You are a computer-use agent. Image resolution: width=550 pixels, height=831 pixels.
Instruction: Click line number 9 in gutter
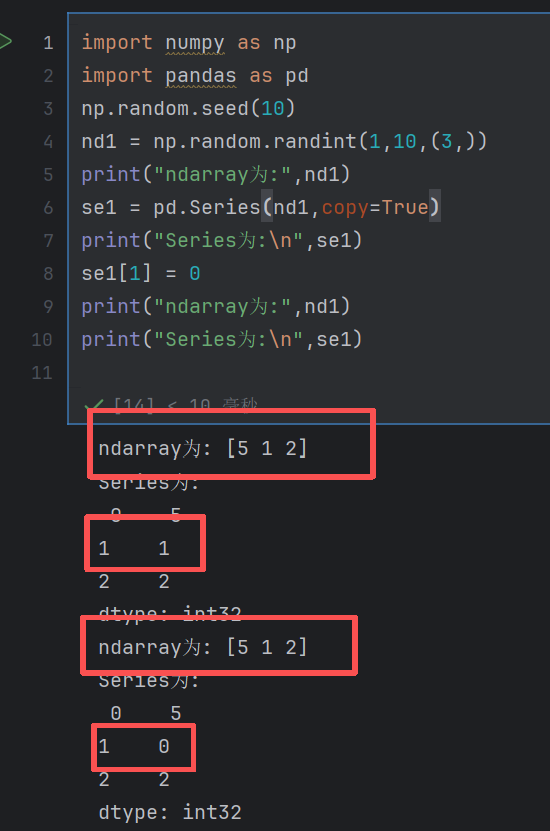48,306
